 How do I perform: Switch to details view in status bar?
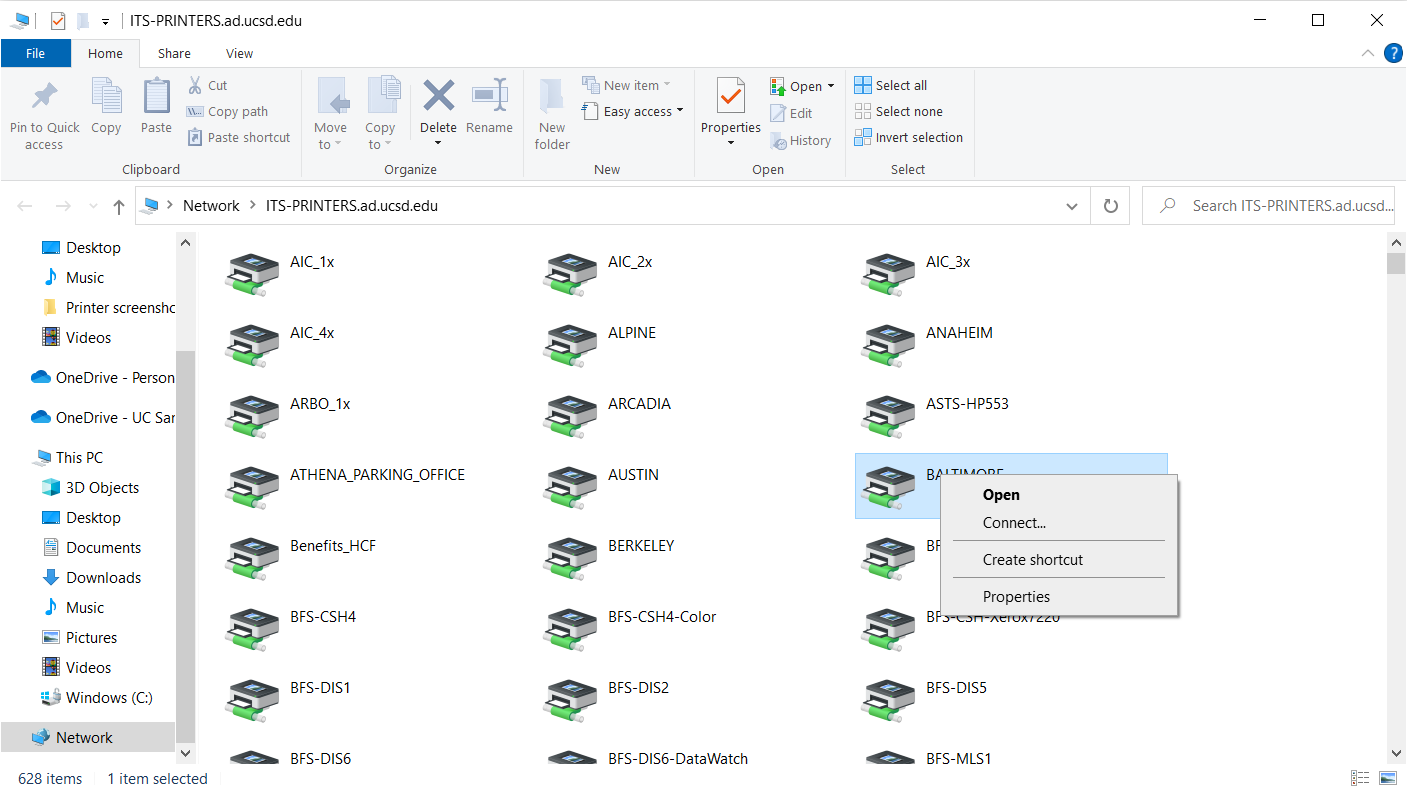tap(1360, 778)
